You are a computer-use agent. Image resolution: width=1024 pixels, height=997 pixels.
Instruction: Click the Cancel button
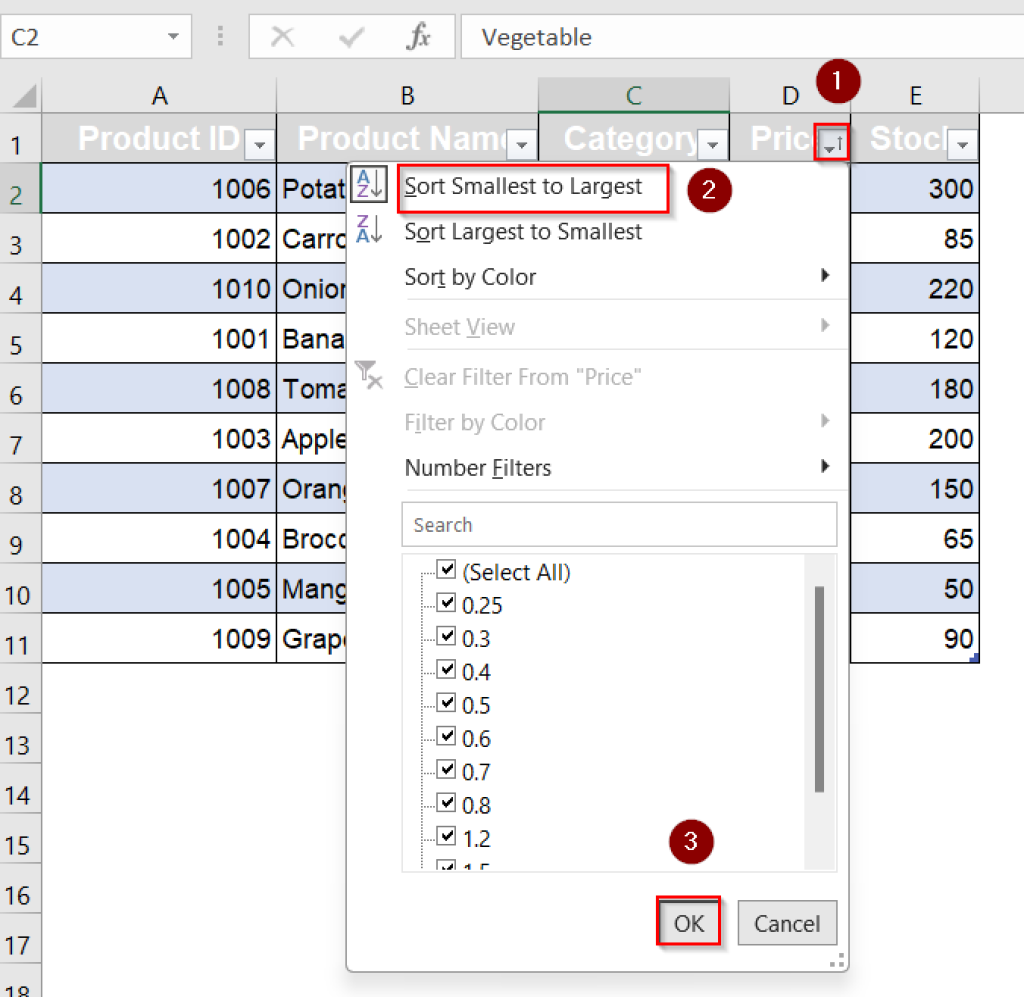pos(787,922)
